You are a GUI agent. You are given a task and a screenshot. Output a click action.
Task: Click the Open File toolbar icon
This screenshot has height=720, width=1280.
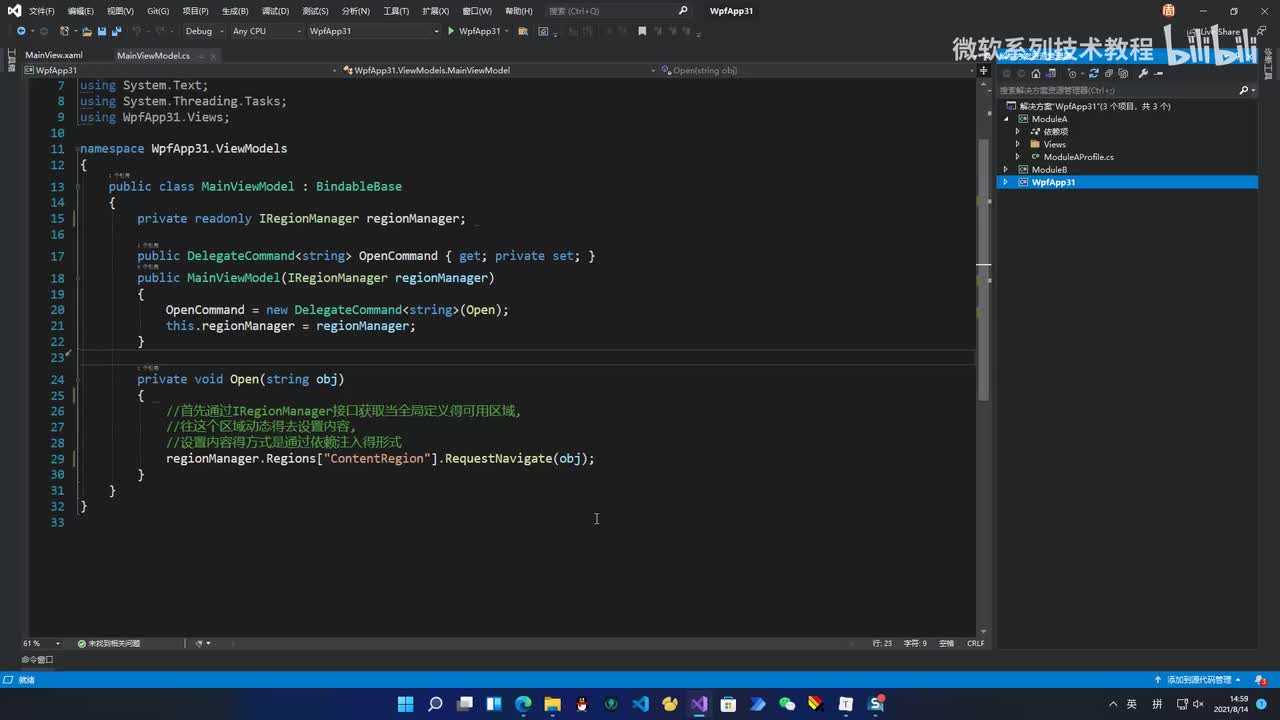click(87, 31)
